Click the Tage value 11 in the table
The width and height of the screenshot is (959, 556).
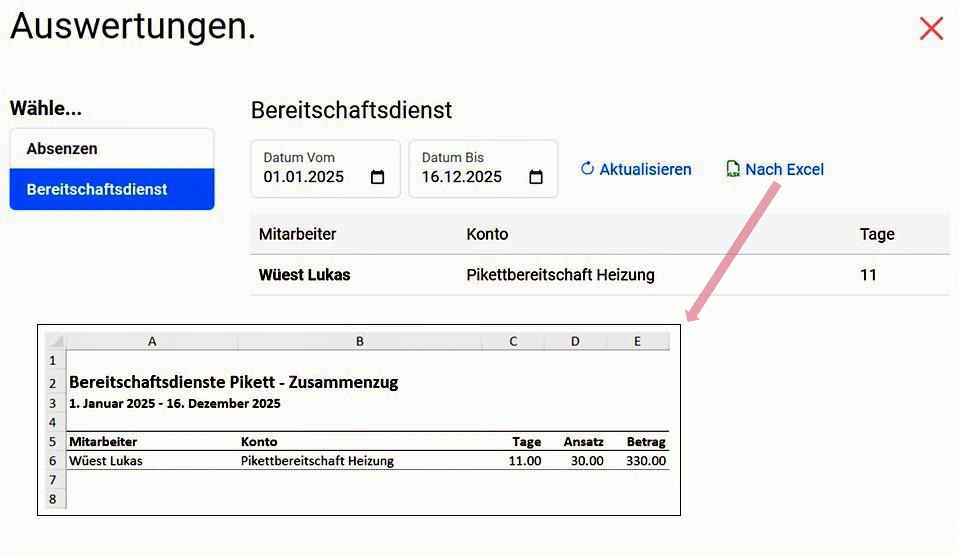pyautogui.click(x=868, y=275)
